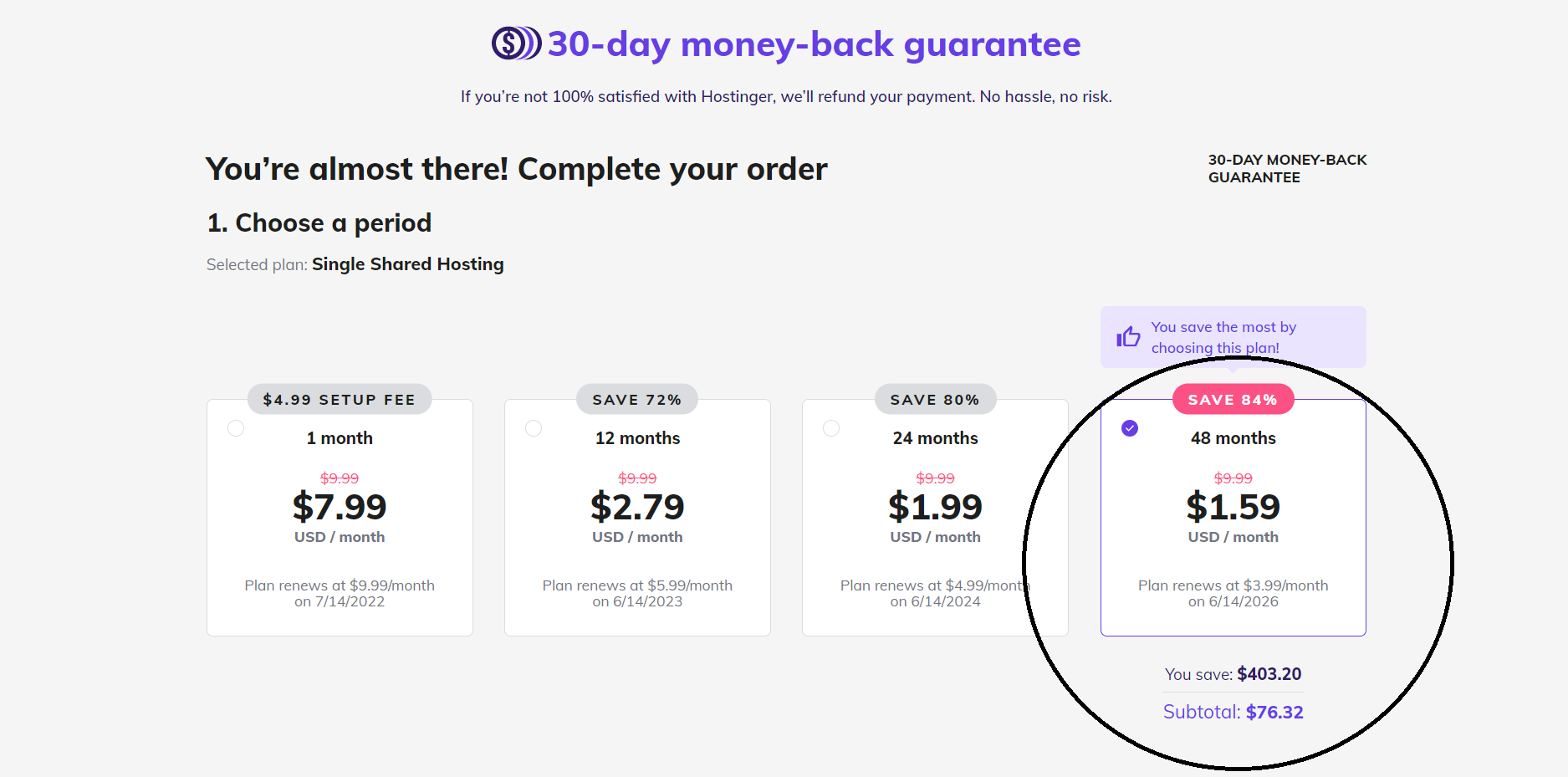The width and height of the screenshot is (1568, 777).
Task: Click the You save $403.20 text
Action: 1233,674
